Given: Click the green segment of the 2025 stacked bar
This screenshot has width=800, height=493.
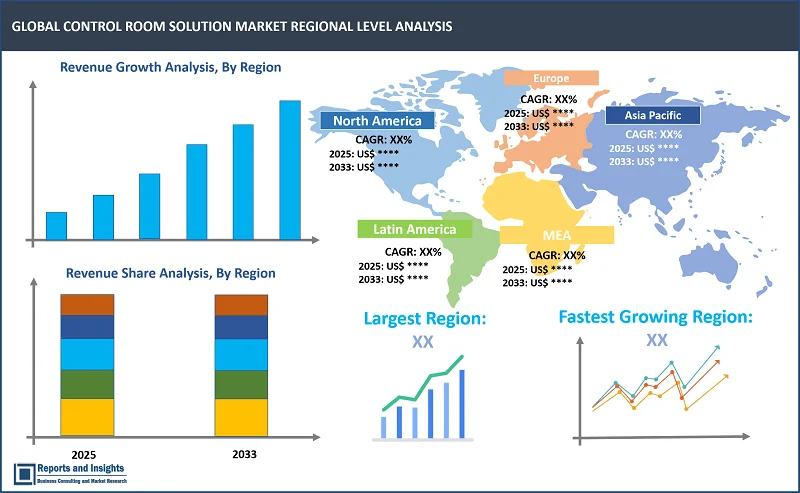Looking at the screenshot, I should [87, 384].
